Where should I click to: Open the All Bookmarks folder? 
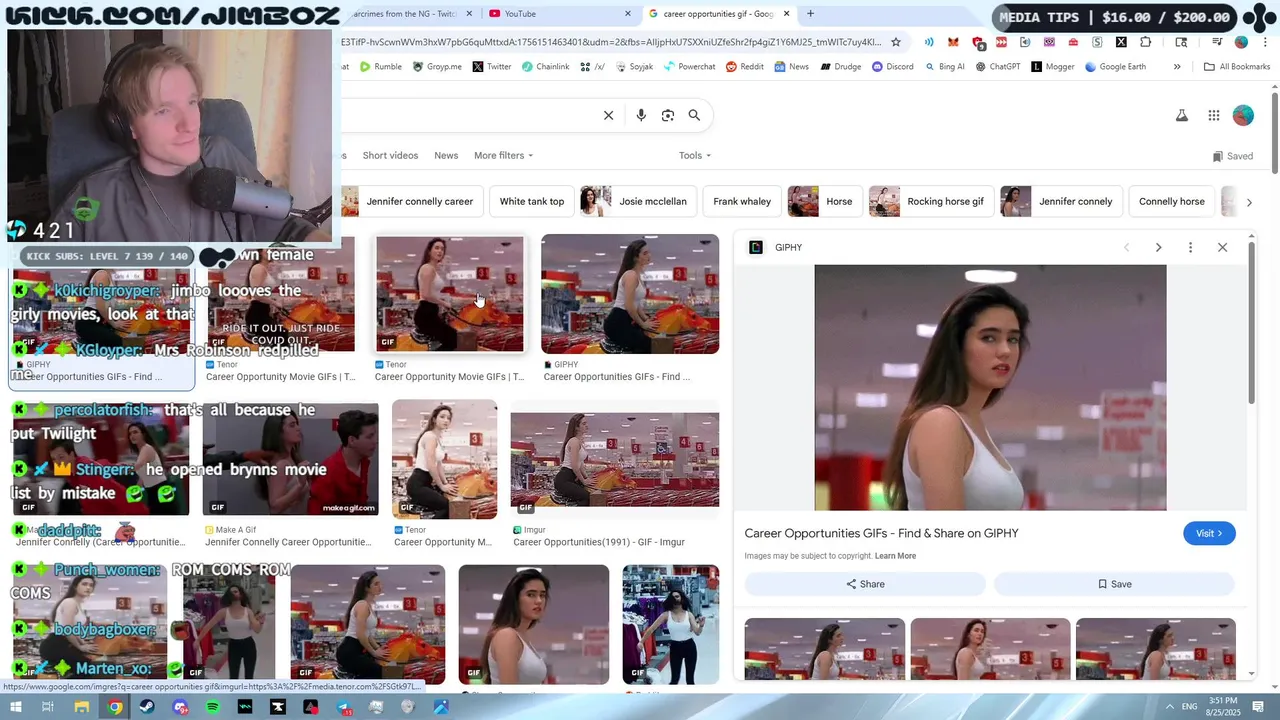coord(1237,67)
